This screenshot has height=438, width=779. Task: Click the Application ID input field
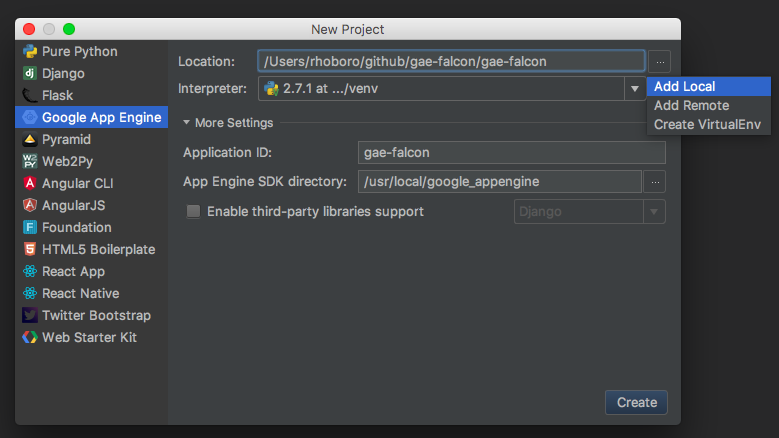512,152
